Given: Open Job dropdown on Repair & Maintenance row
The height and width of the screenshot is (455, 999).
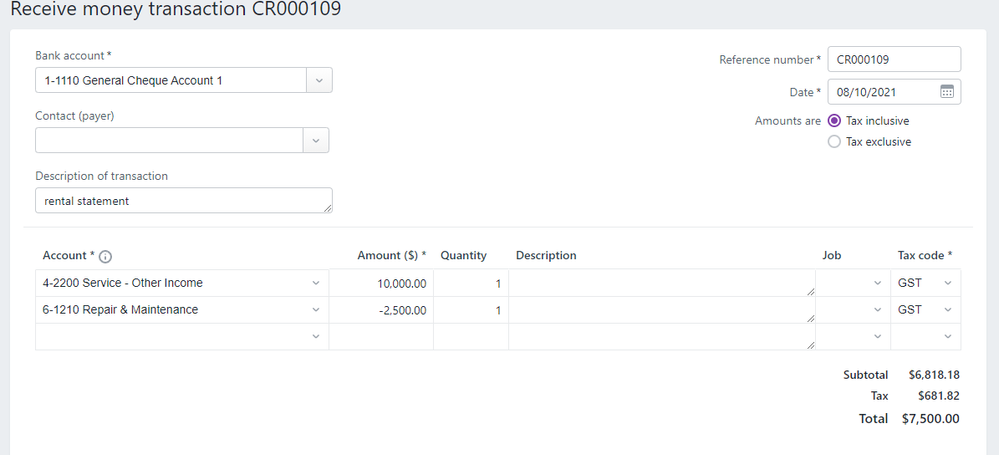Looking at the screenshot, I should pos(877,310).
